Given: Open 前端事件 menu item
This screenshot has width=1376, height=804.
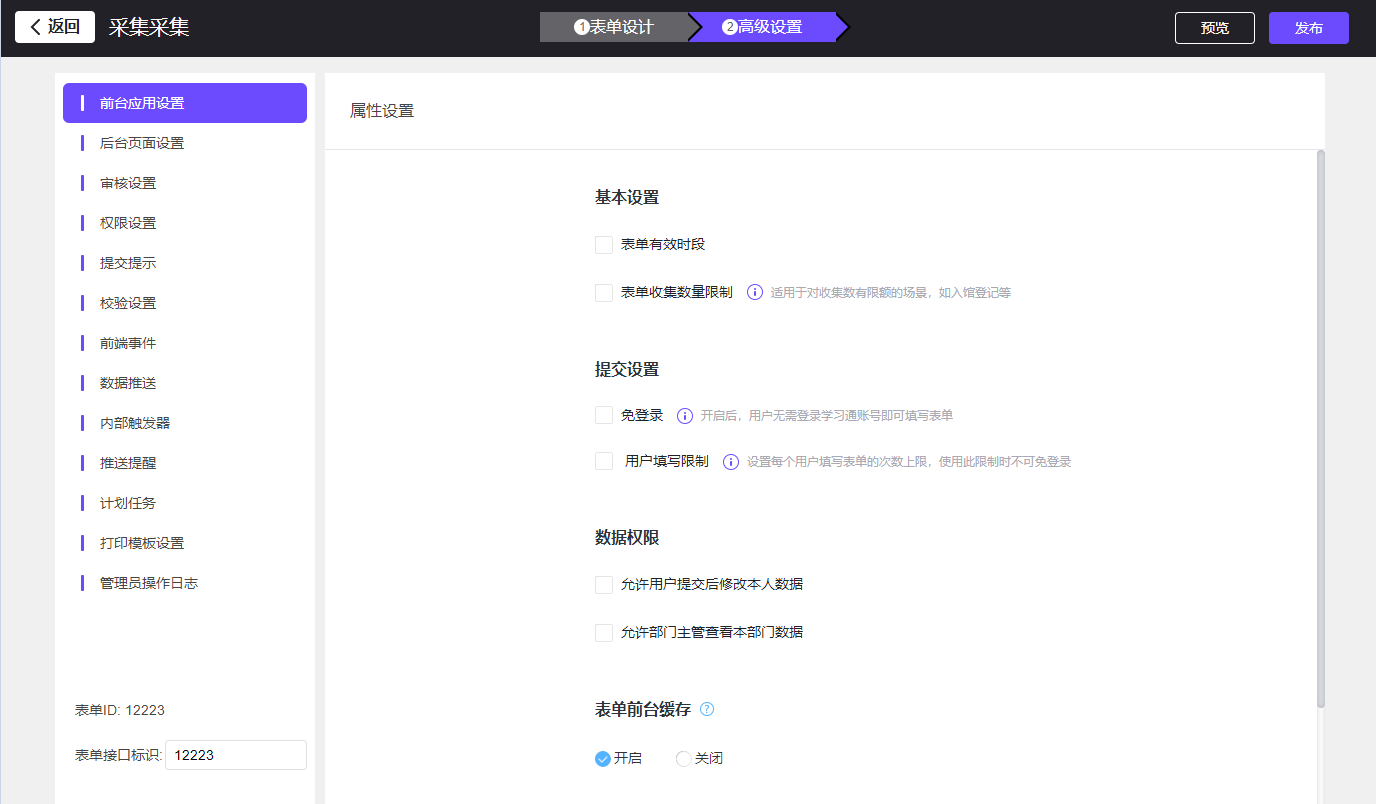Looking at the screenshot, I should click(x=185, y=343).
